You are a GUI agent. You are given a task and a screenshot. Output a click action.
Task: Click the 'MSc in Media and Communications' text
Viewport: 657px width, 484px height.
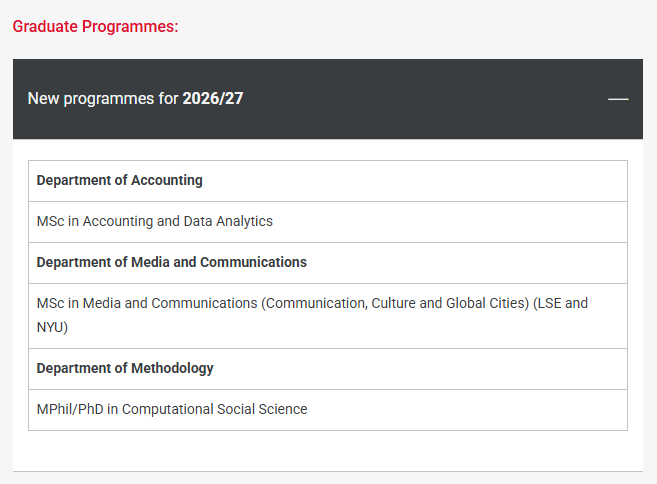pyautogui.click(x=147, y=303)
